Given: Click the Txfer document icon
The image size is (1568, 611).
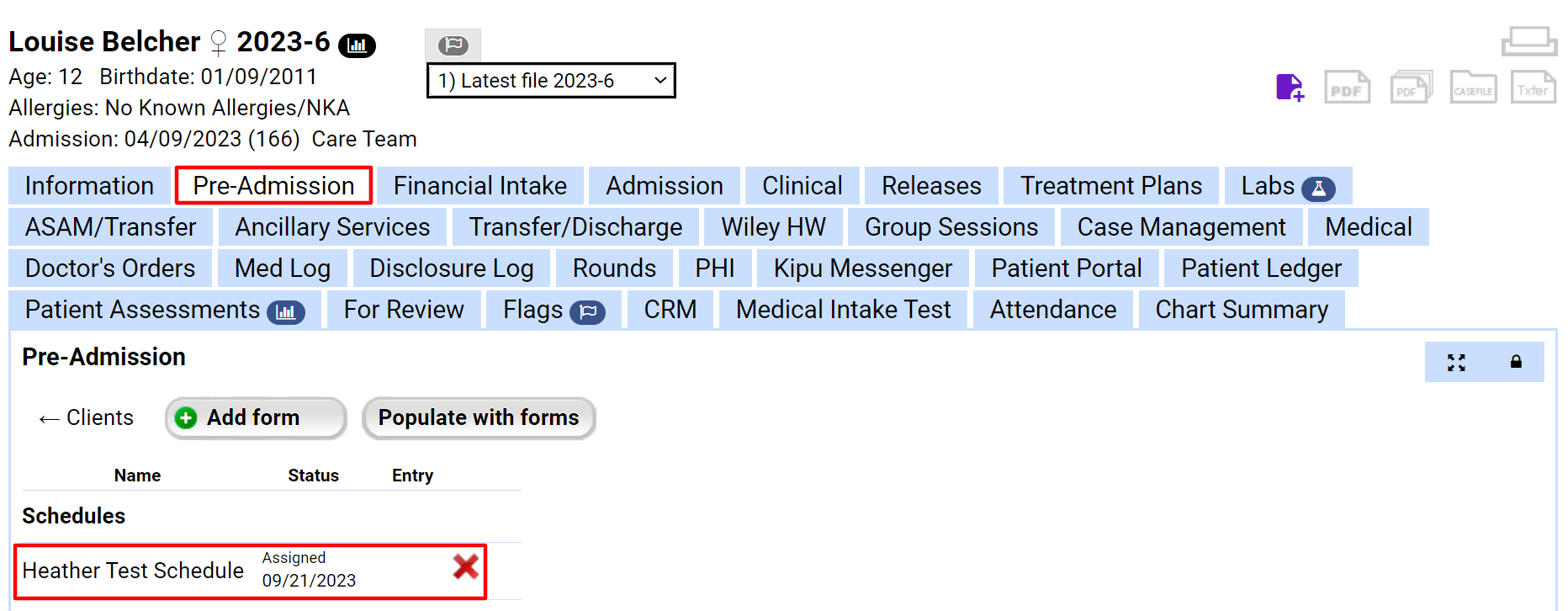Looking at the screenshot, I should [x=1533, y=87].
